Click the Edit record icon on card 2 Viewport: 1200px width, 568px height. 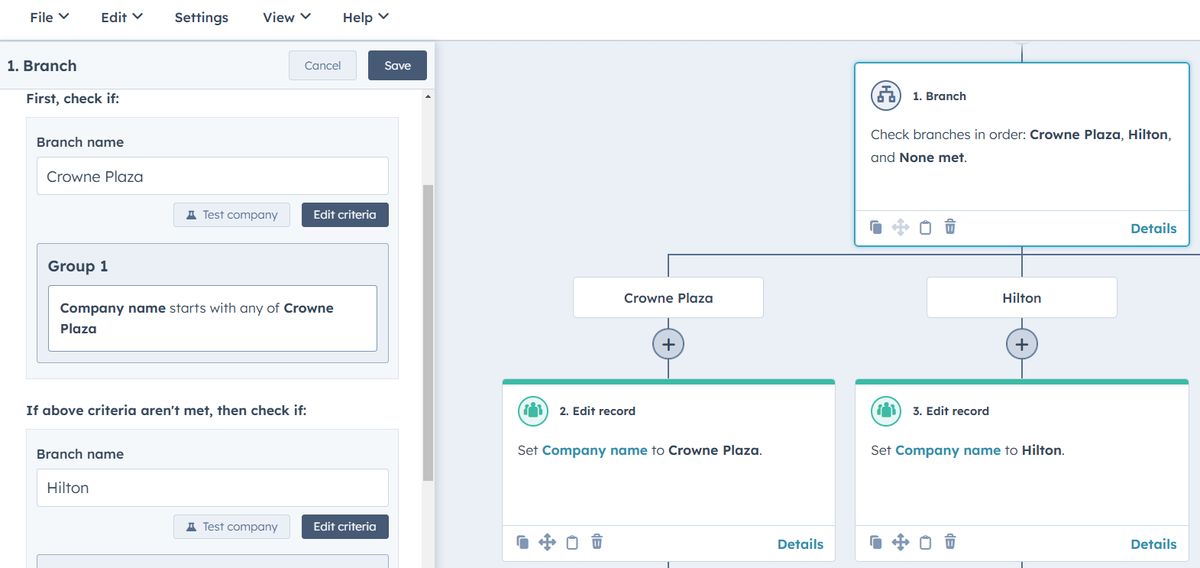click(x=532, y=410)
